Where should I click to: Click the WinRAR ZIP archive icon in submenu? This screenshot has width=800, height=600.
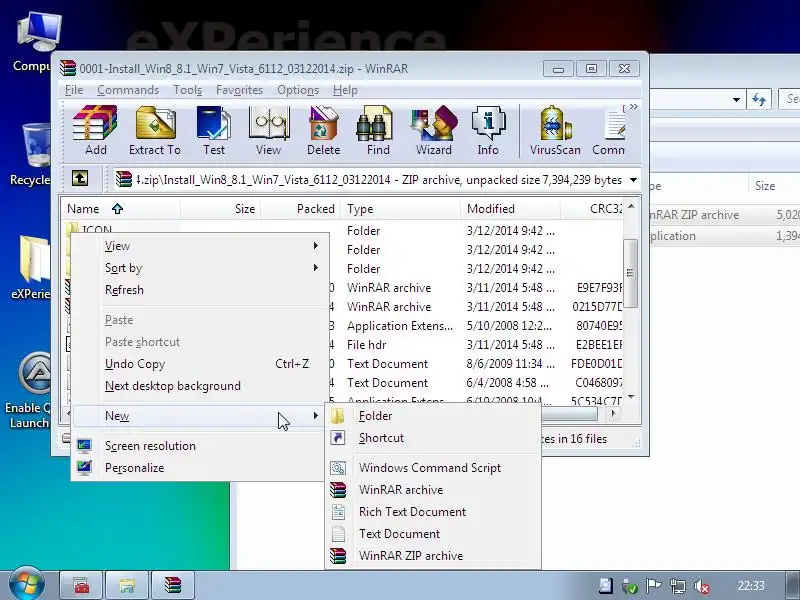click(x=338, y=556)
